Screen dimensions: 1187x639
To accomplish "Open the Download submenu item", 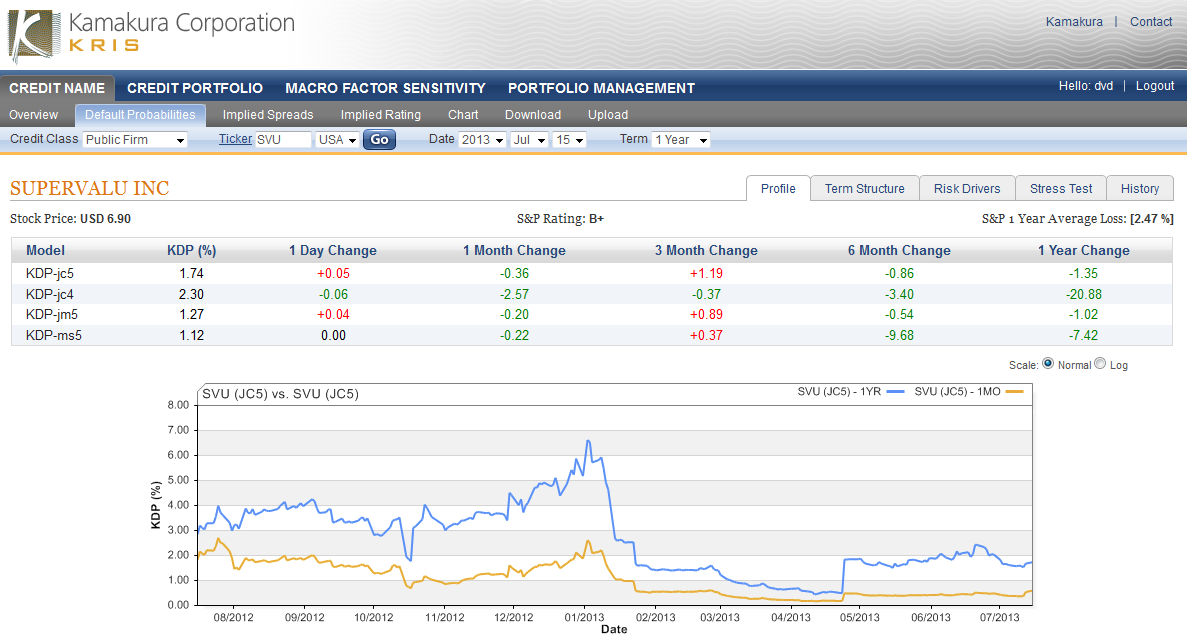I will (x=533, y=114).
